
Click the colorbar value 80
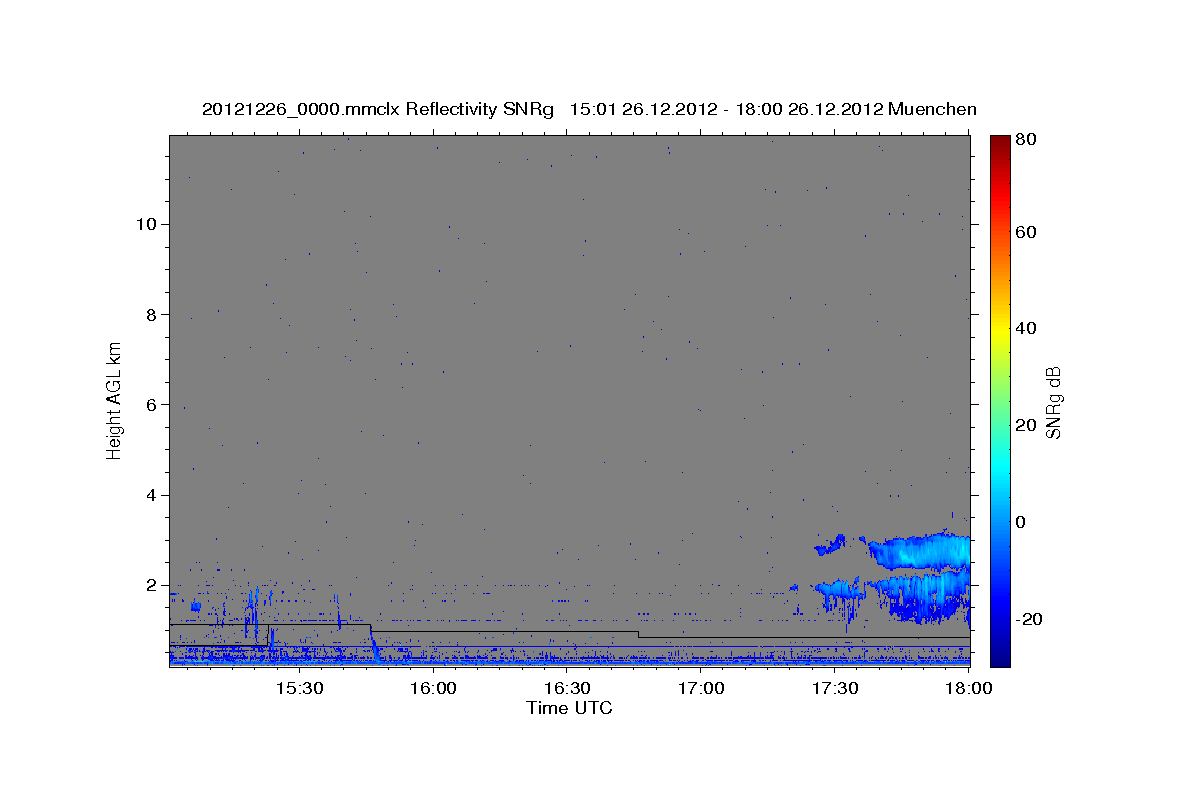tap(1025, 140)
